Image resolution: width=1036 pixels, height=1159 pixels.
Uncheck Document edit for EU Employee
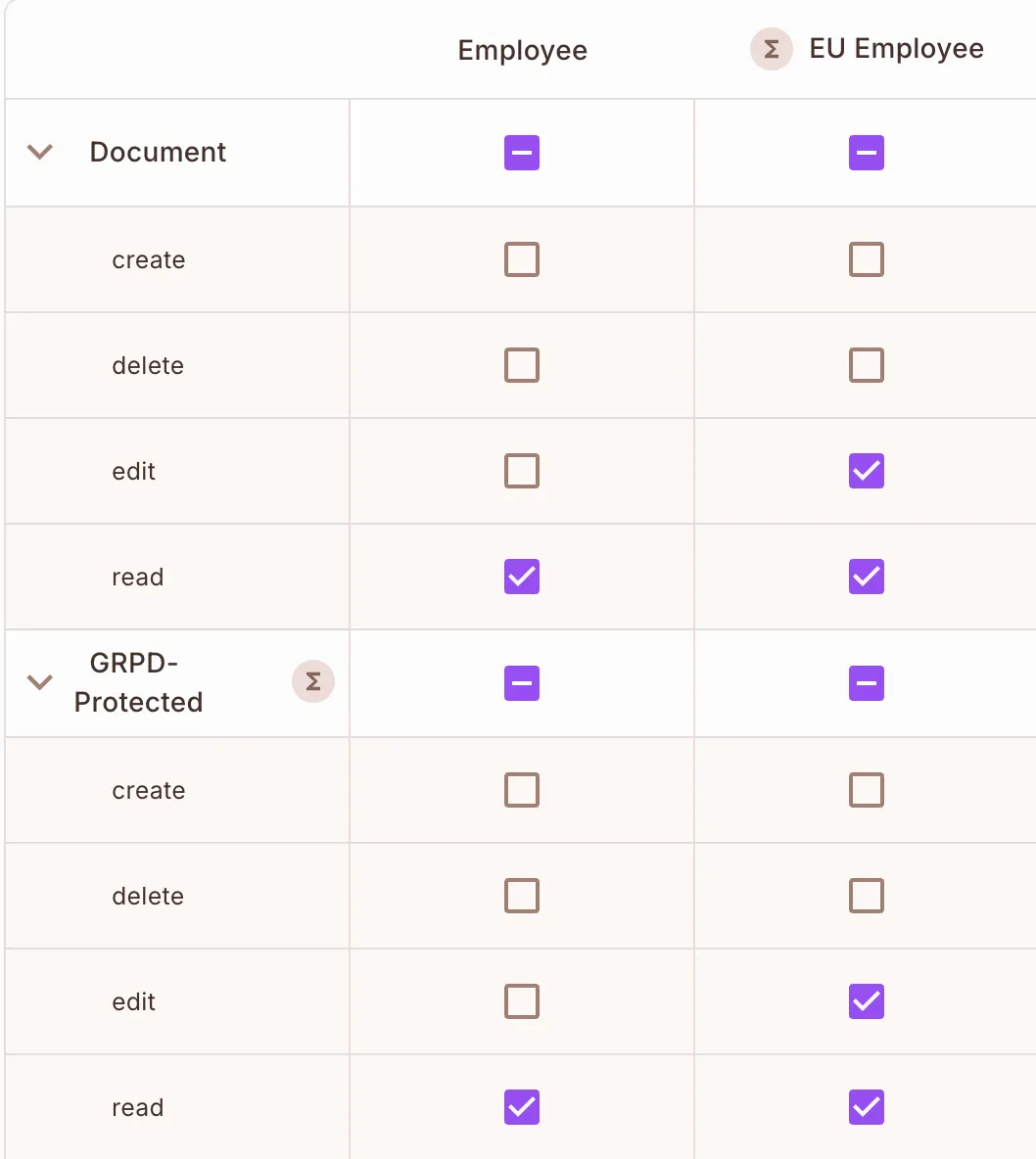(x=867, y=471)
